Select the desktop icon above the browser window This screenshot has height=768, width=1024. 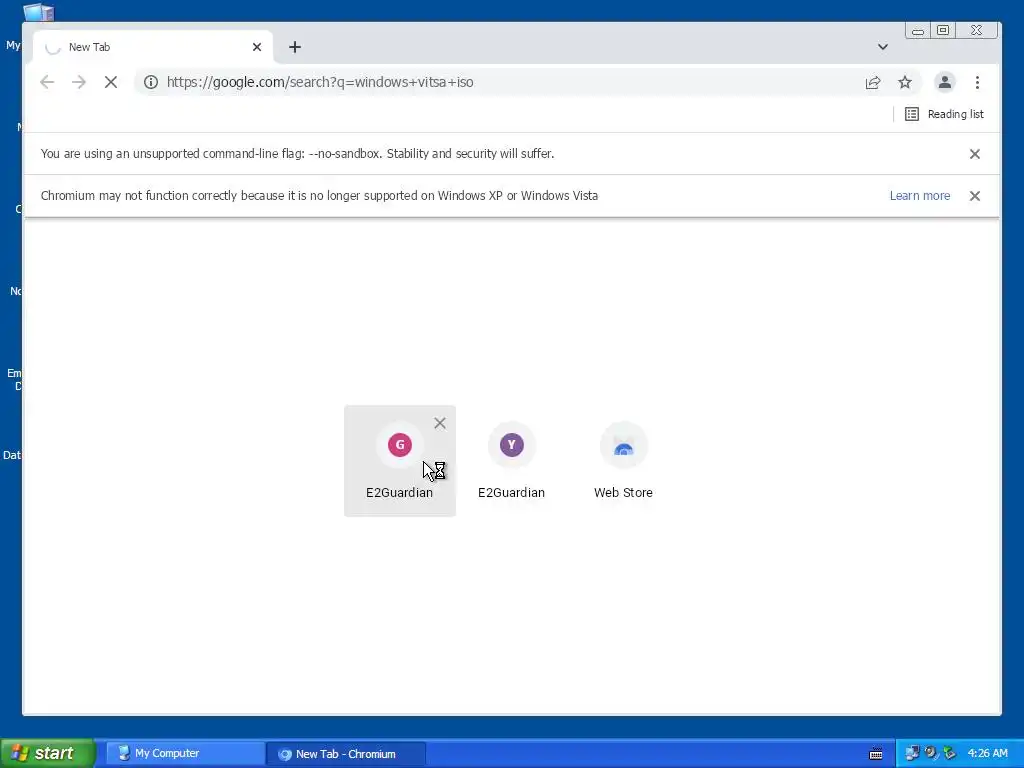click(39, 12)
